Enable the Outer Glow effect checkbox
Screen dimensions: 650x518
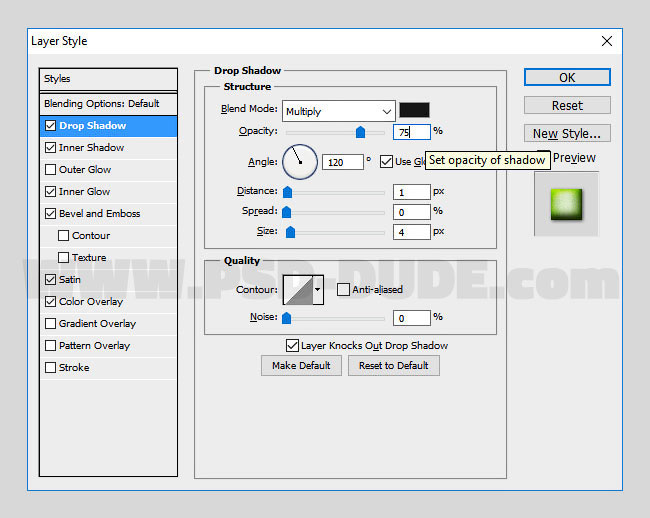[x=51, y=169]
